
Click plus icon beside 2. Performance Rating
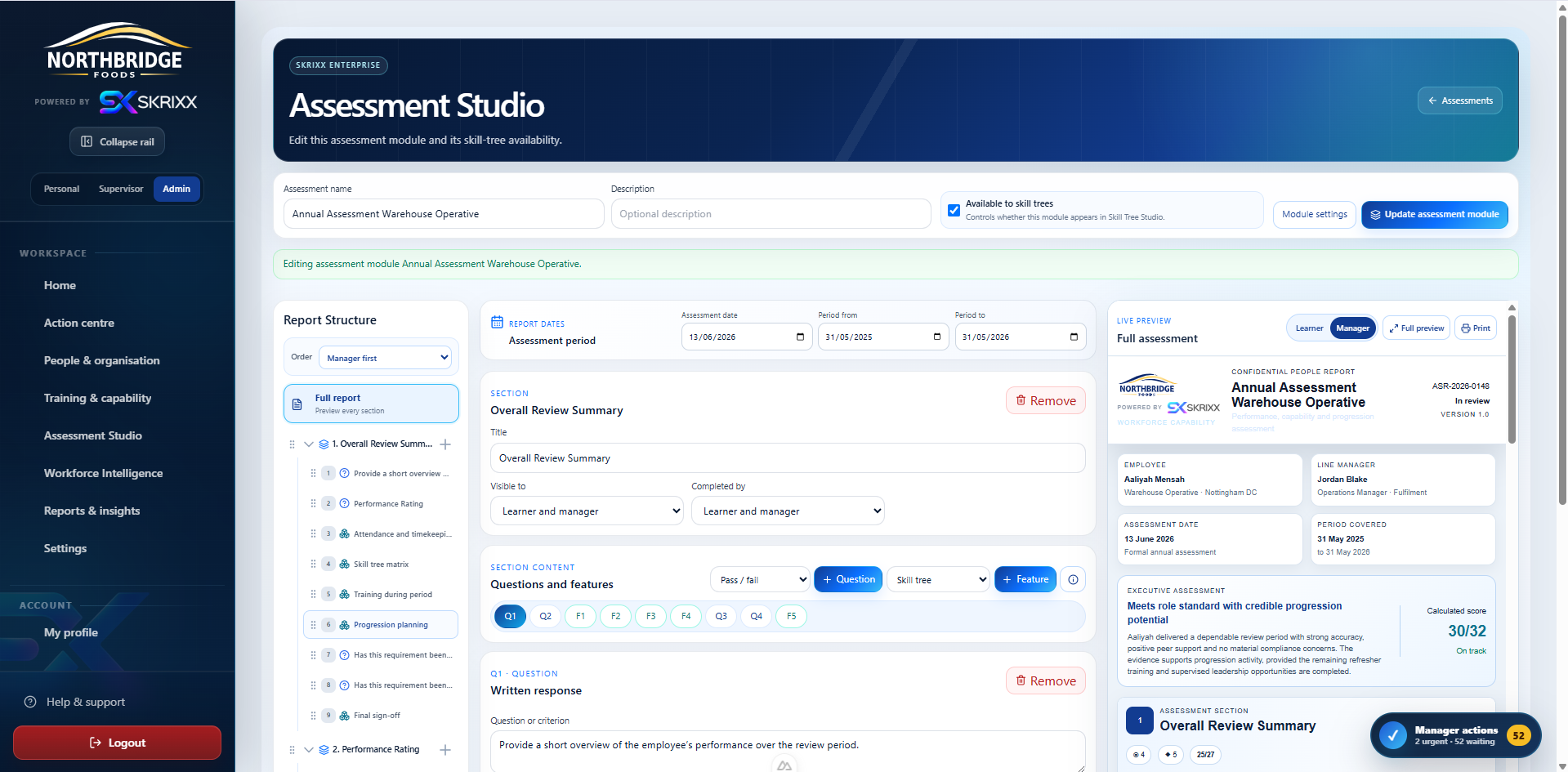click(445, 749)
